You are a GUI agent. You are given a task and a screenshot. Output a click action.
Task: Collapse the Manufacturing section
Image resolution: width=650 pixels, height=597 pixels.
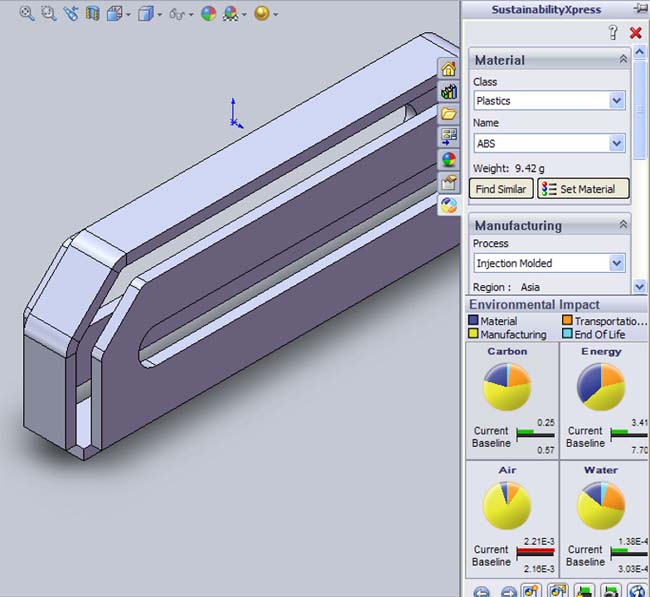pos(623,225)
